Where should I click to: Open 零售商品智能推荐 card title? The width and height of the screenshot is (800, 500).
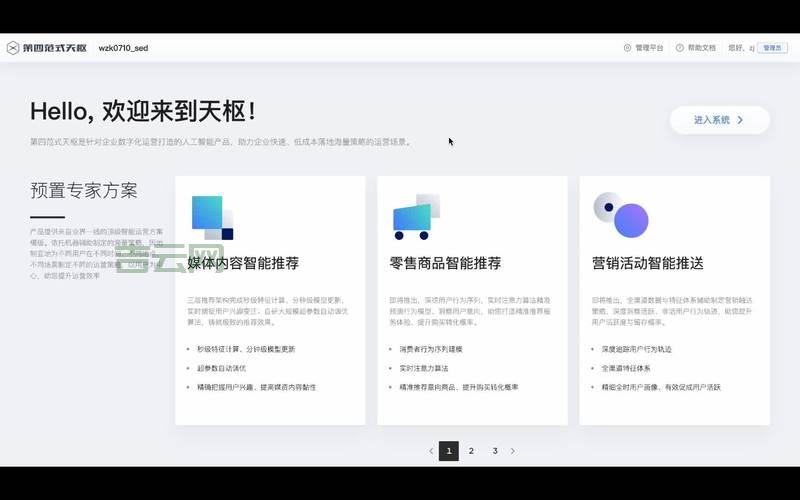(445, 263)
